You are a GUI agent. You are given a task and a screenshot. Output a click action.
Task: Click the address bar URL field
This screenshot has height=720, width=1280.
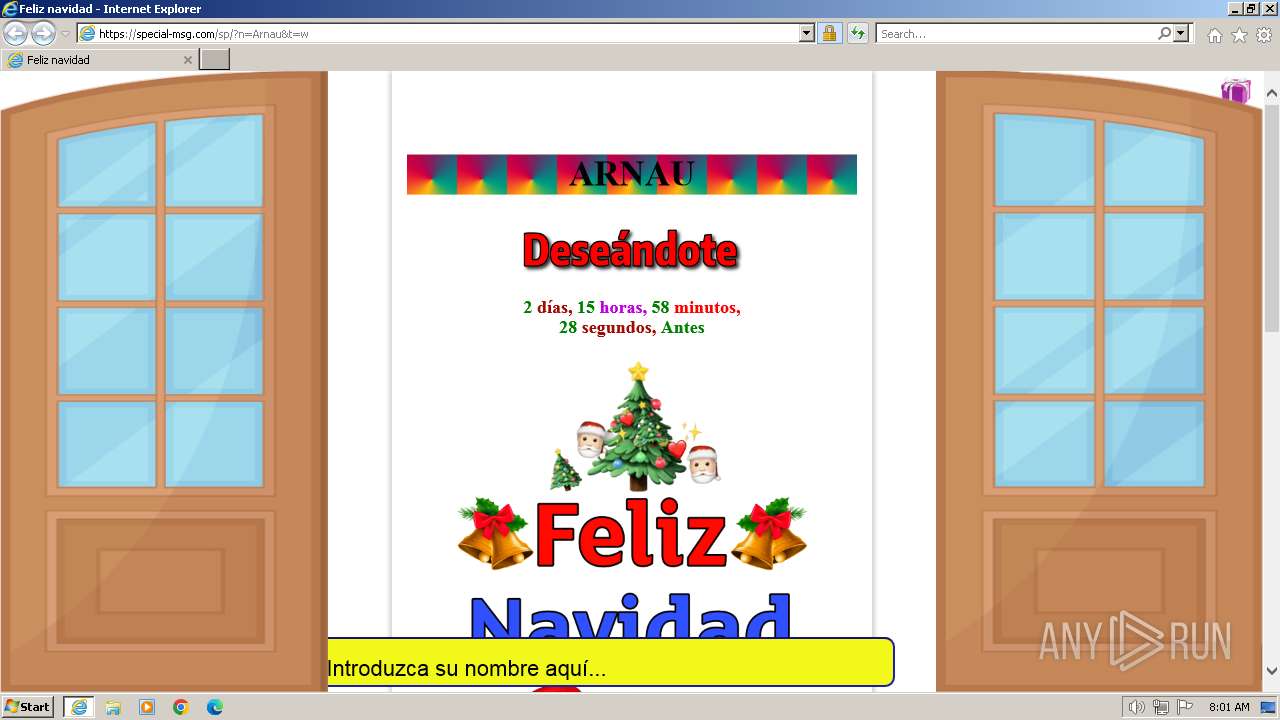coord(438,33)
